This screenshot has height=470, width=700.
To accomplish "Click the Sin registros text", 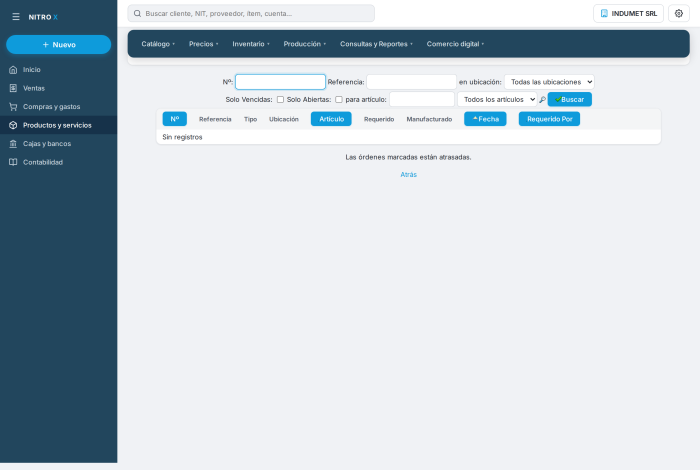I will (x=182, y=137).
